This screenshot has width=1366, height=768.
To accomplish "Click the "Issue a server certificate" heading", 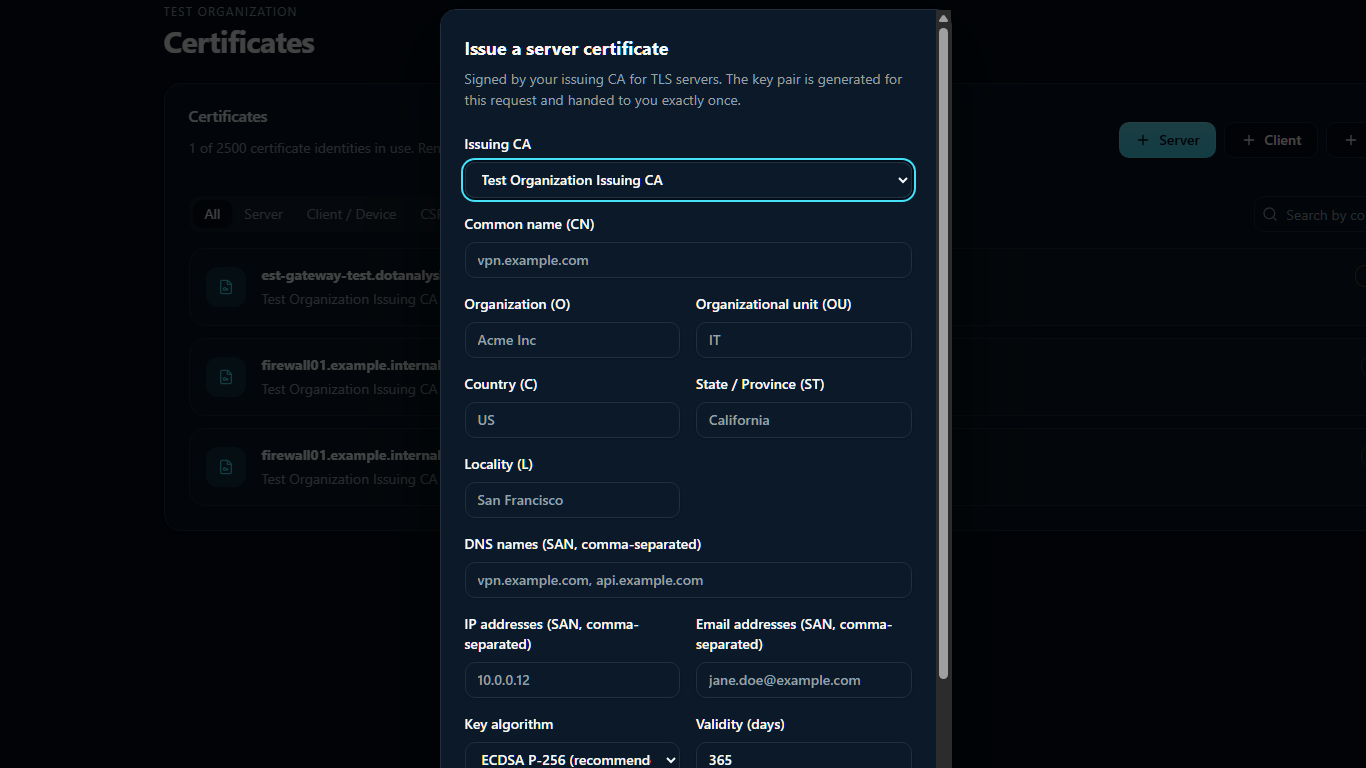I will click(566, 49).
